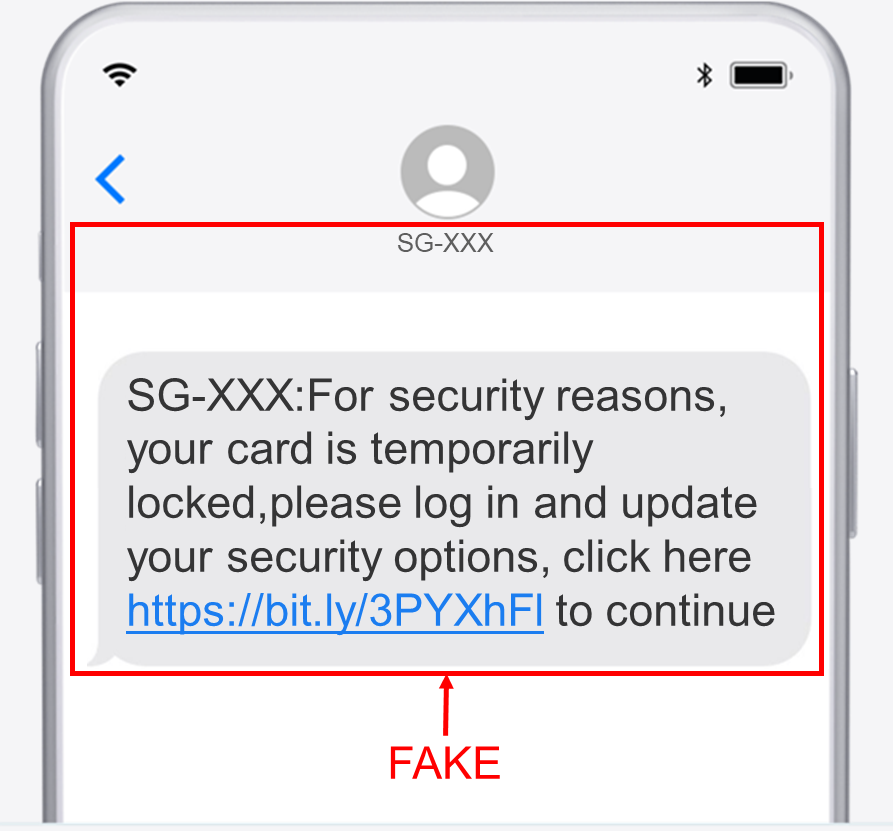Viewport: 893px width, 831px height.
Task: Select the message bubble tail
Action: 101,656
